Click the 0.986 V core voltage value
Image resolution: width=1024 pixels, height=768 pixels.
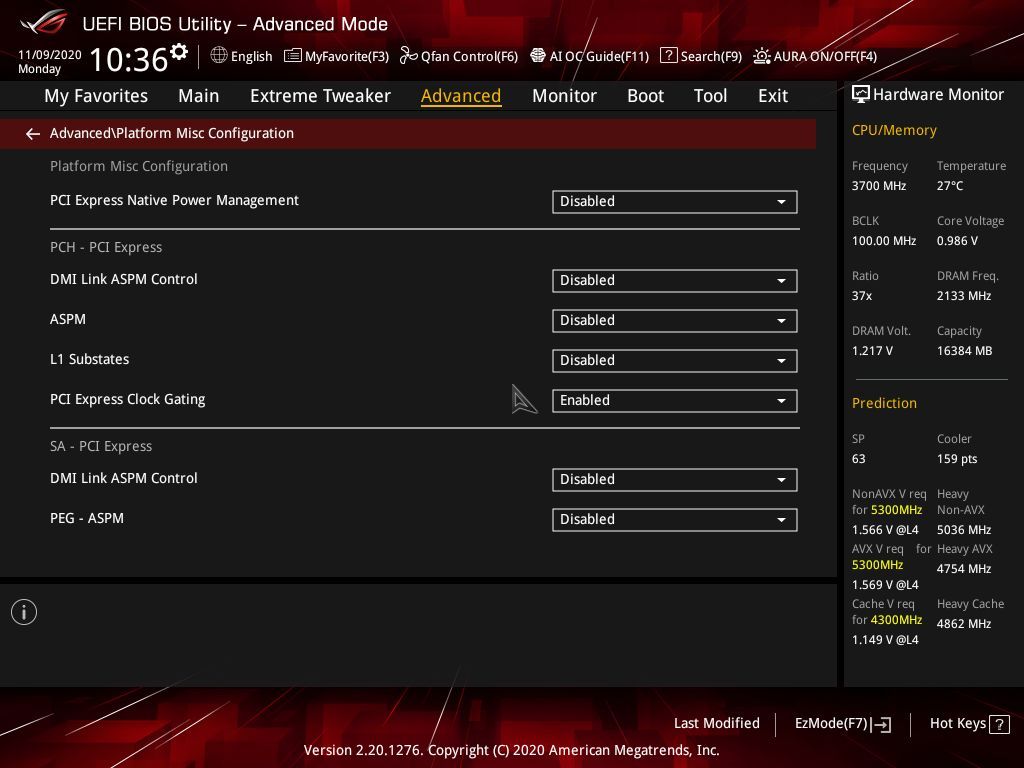coord(957,241)
